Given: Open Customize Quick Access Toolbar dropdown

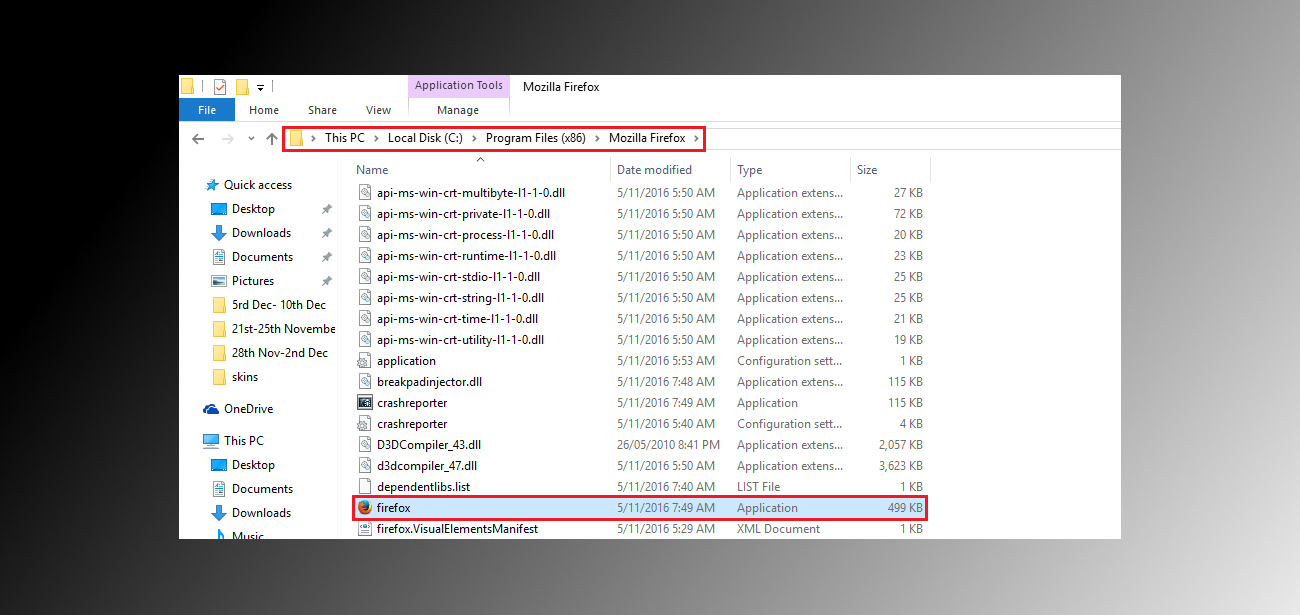Looking at the screenshot, I should (260, 88).
